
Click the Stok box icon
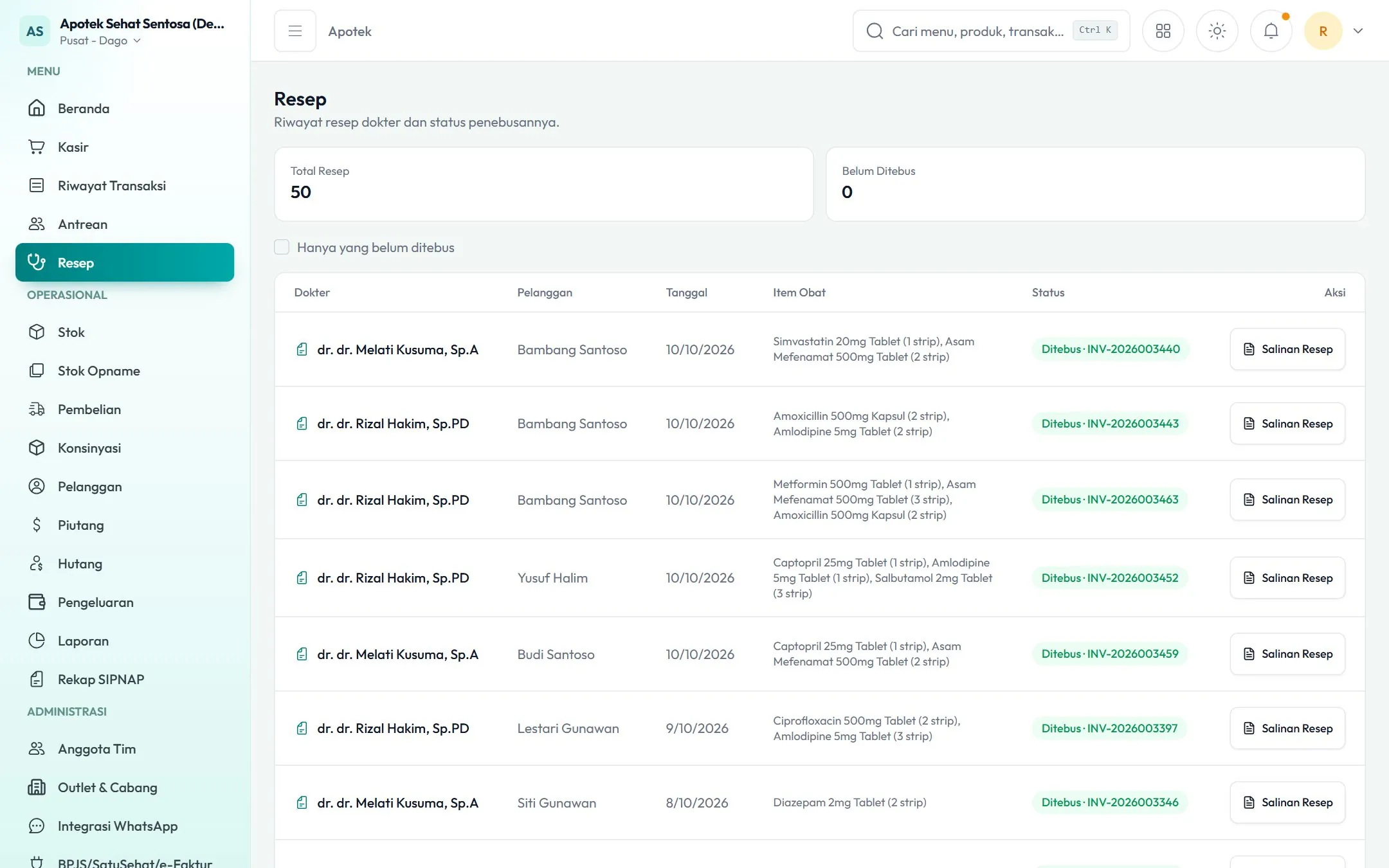37,332
